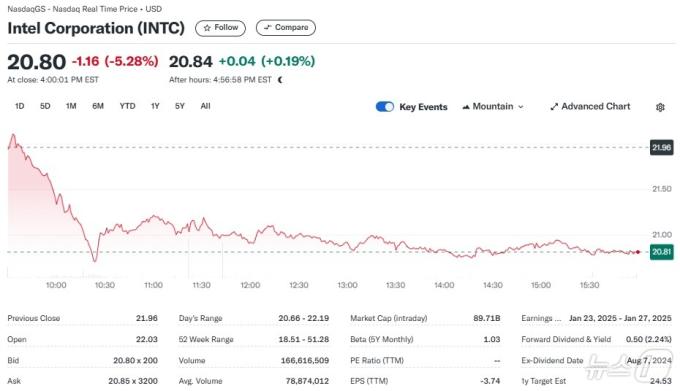Click the 1y Target Est label
This screenshot has width=680, height=391.
pyautogui.click(x=544, y=381)
